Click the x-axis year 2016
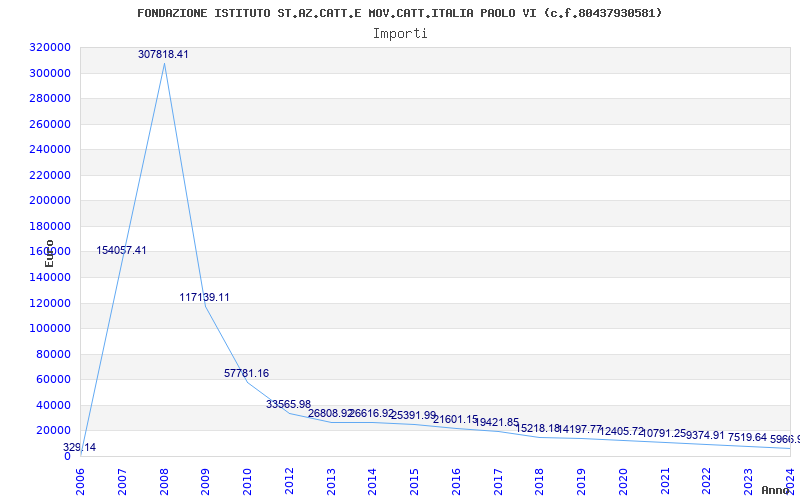Image resolution: width=800 pixels, height=500 pixels. click(x=456, y=481)
